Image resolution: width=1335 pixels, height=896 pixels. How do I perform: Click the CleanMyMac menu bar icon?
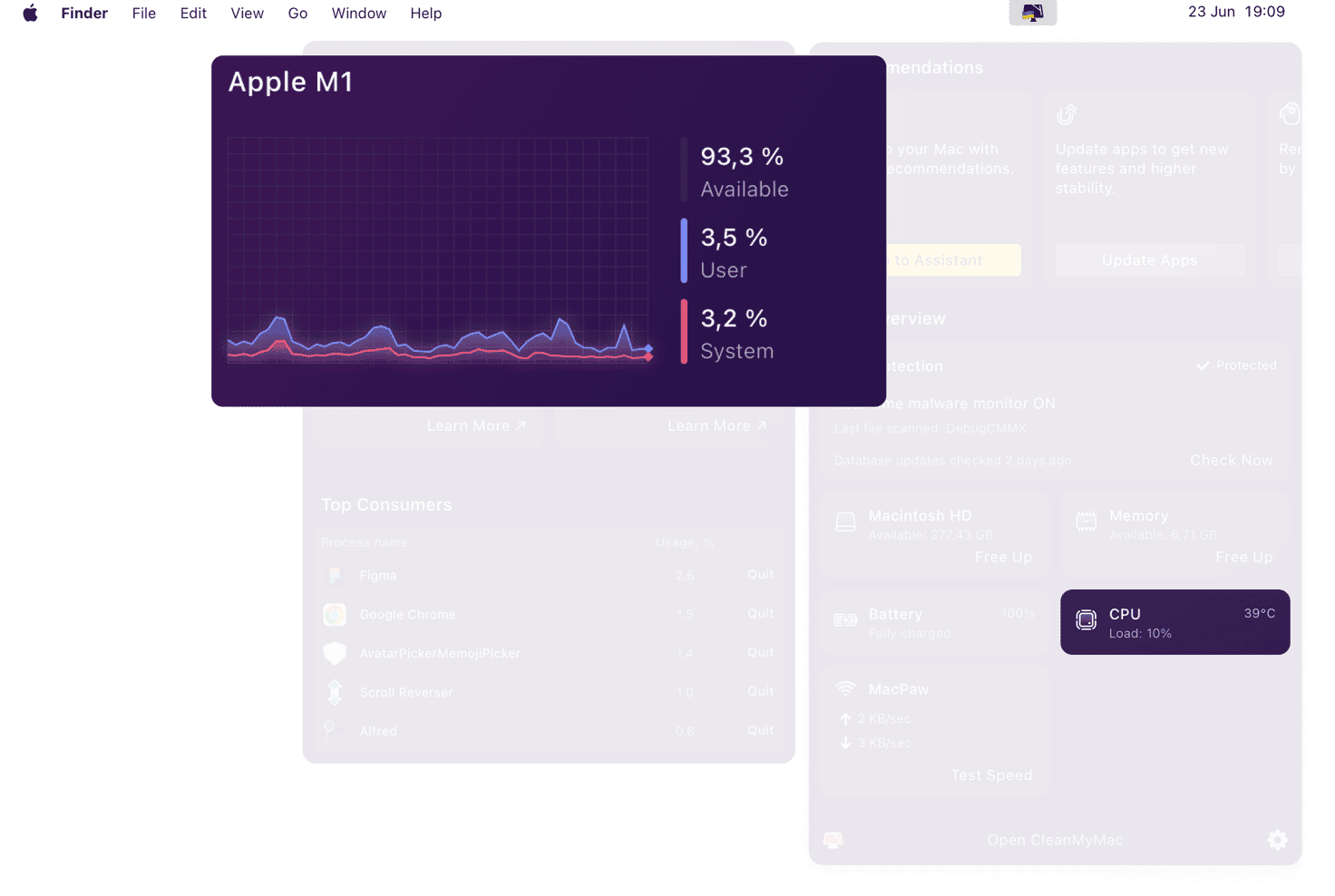point(1032,13)
